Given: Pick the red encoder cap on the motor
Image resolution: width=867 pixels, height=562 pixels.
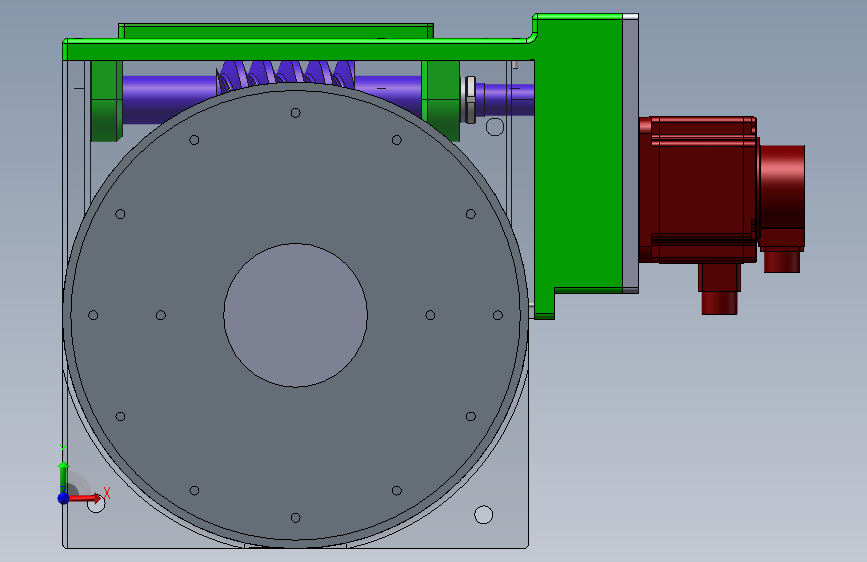Looking at the screenshot, I should (x=782, y=194).
